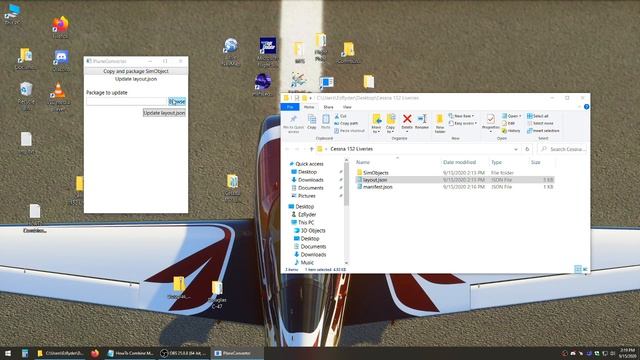Image resolution: width=640 pixels, height=360 pixels.
Task: Open the Microsoft Flight Simulator desktop icon
Action: tap(268, 52)
